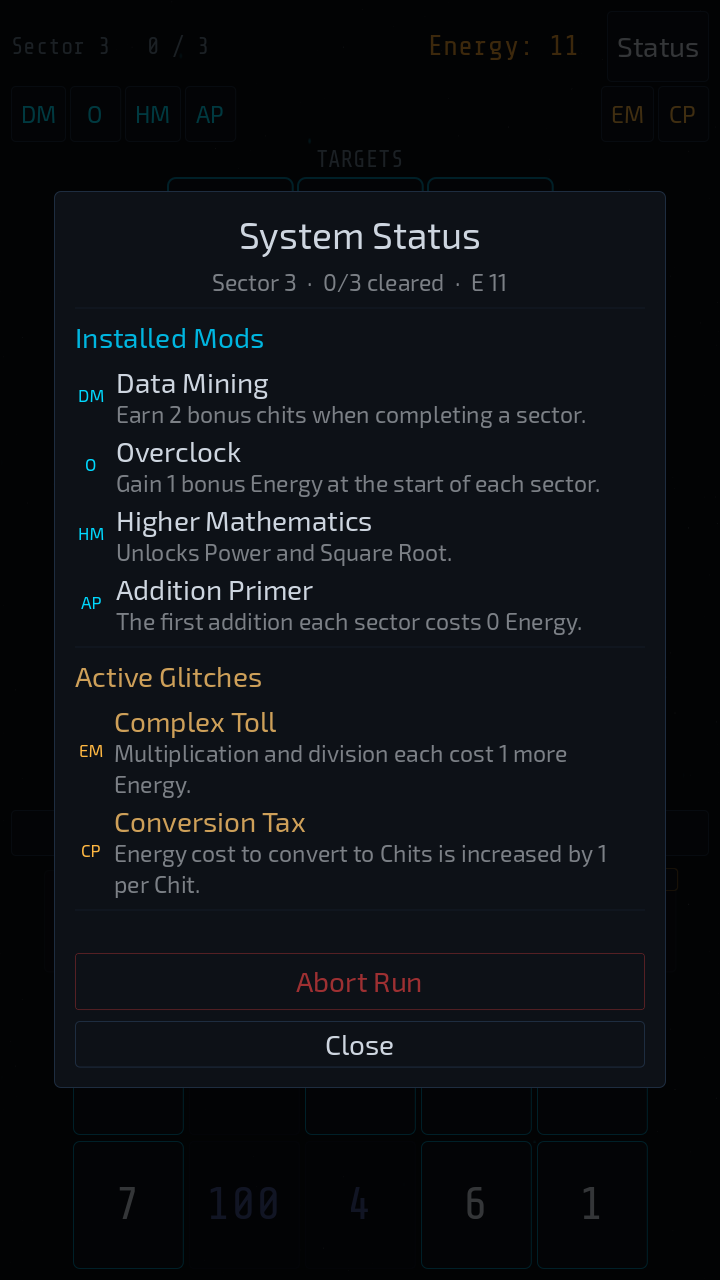Click the O icon beside Overclock
The width and height of the screenshot is (720, 1280).
(91, 465)
